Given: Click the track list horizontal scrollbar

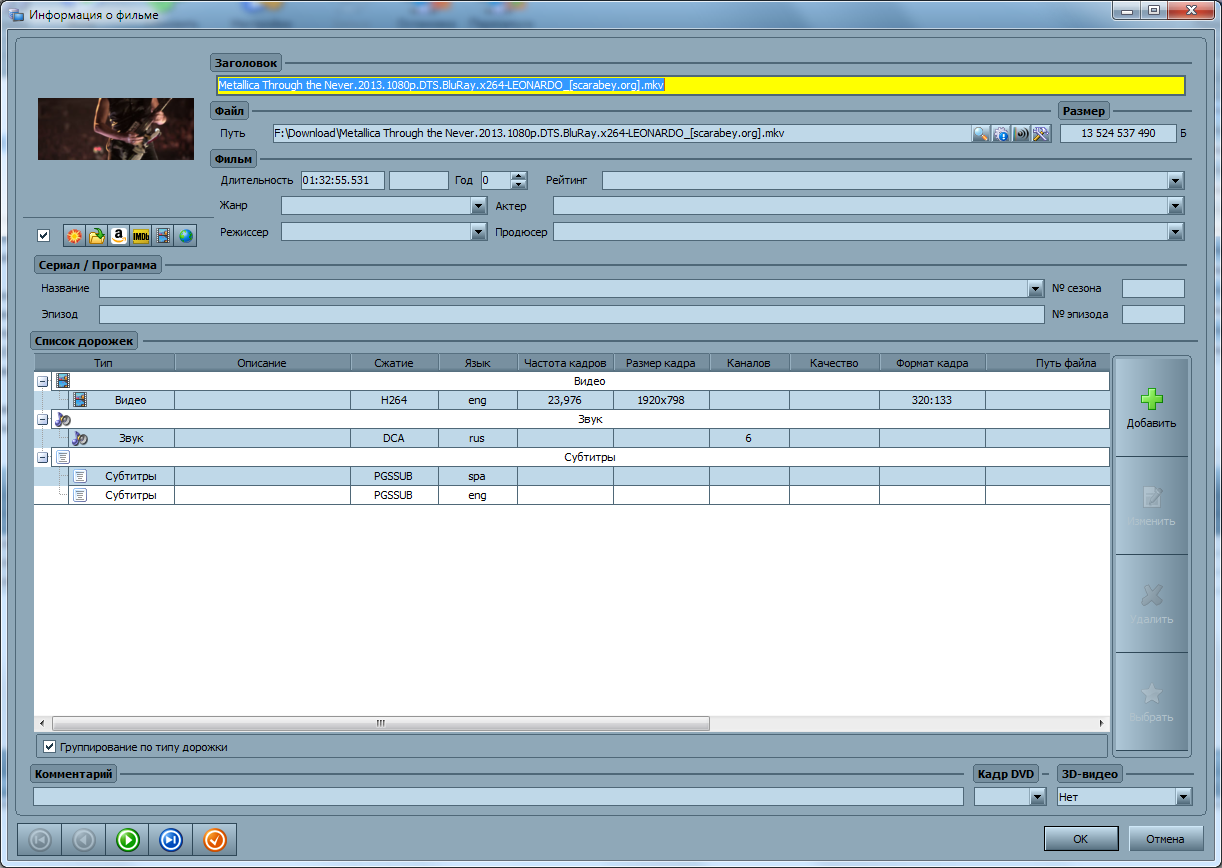Looking at the screenshot, I should 380,723.
